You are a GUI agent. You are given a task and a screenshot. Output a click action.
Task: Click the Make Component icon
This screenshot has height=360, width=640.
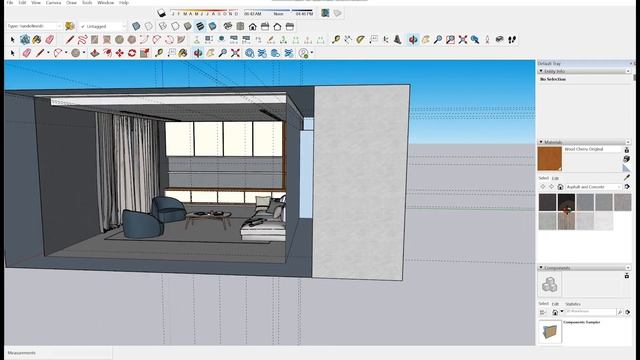(25, 40)
